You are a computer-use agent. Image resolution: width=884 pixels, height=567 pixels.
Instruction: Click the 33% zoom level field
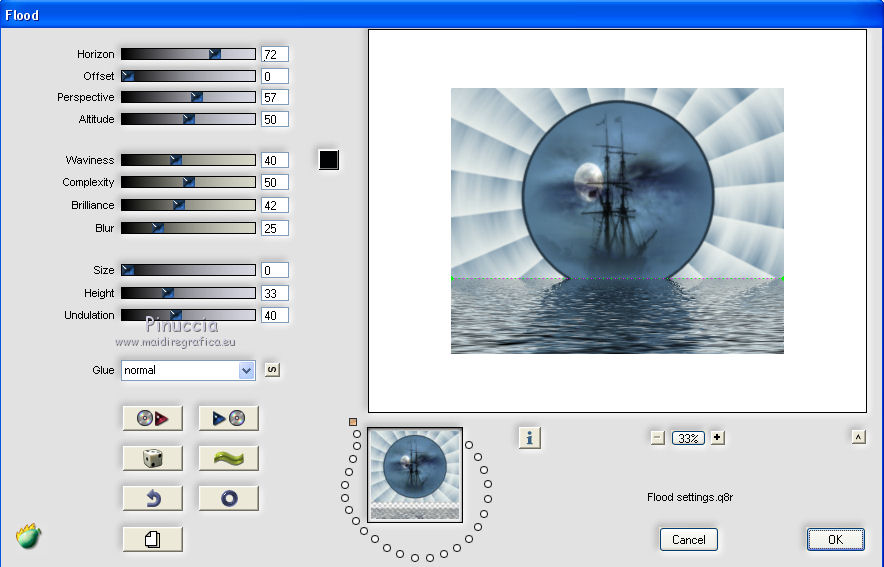coord(688,438)
